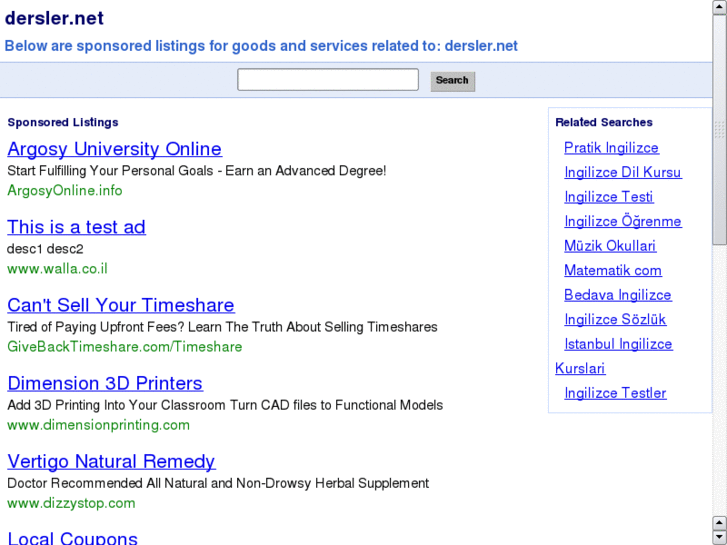Open the Dimension 3D Printers link

click(x=105, y=383)
